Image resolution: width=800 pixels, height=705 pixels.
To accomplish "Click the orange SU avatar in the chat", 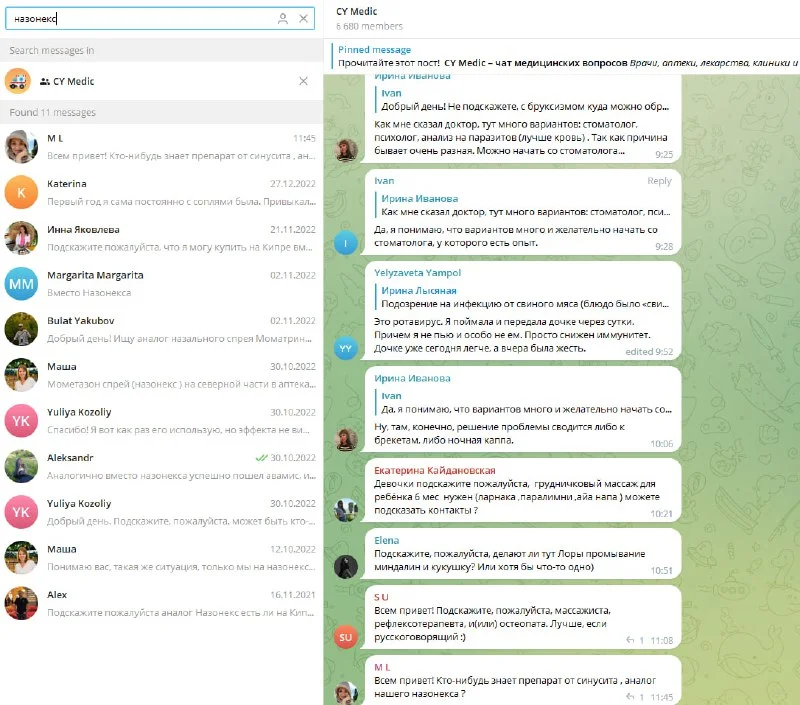I will click(x=345, y=637).
